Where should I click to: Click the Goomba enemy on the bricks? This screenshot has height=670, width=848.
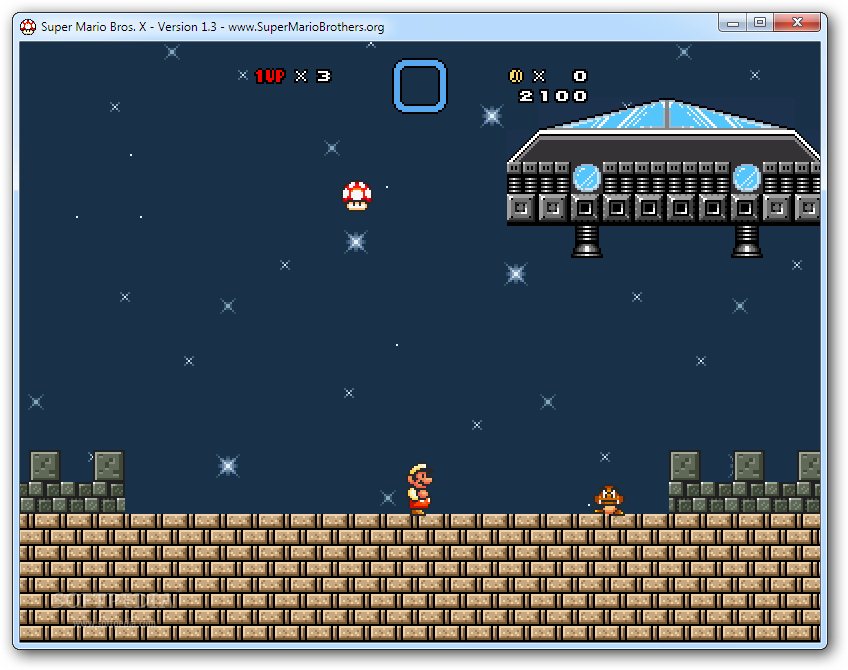[609, 500]
